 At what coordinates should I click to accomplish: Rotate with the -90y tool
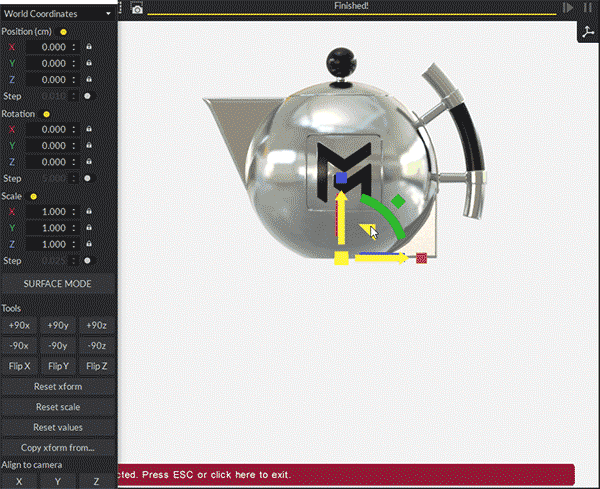click(x=58, y=346)
